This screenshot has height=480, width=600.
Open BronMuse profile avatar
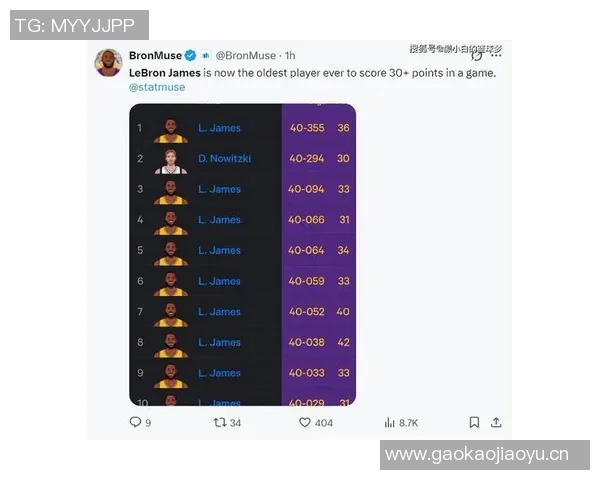(108, 62)
